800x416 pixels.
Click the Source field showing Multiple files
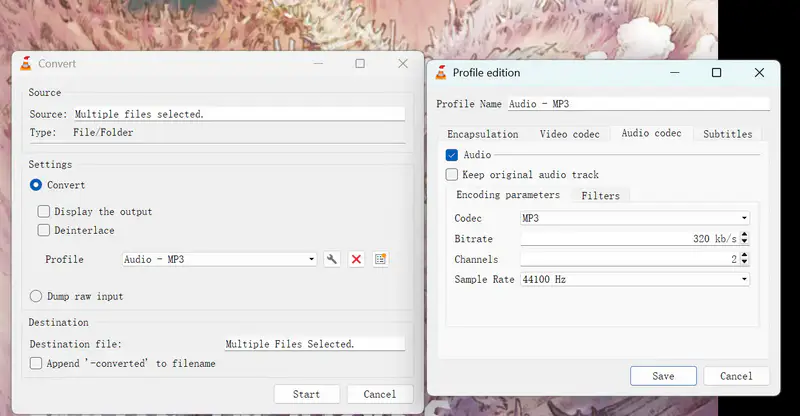coord(239,114)
